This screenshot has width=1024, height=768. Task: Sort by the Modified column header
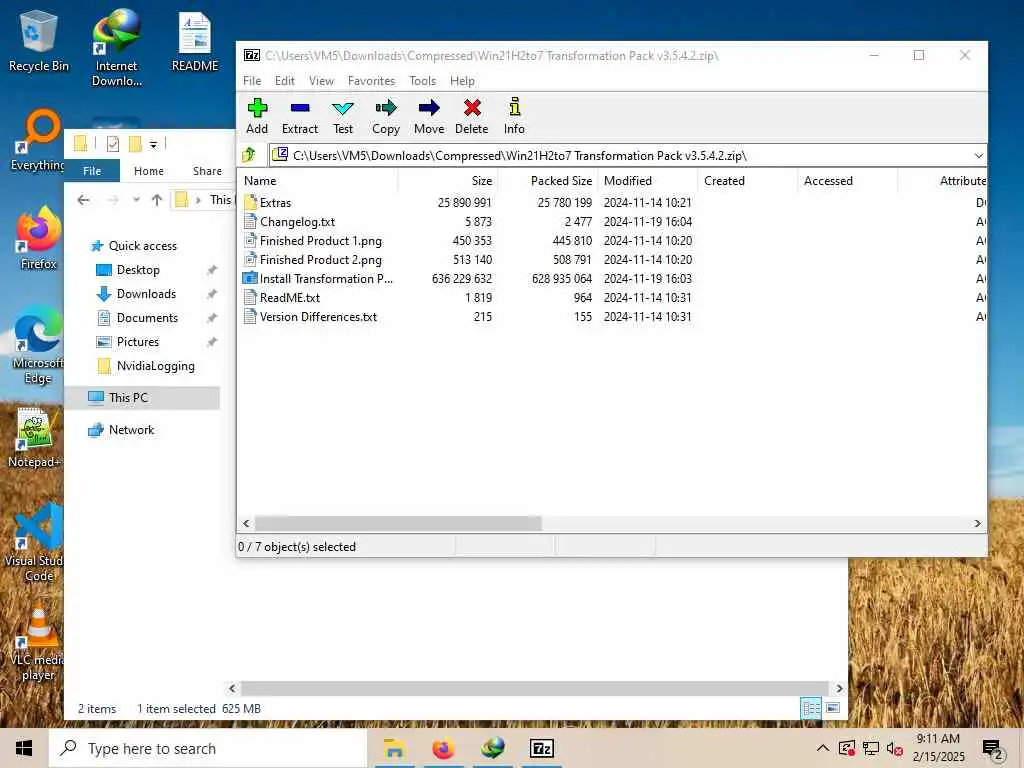648,181
